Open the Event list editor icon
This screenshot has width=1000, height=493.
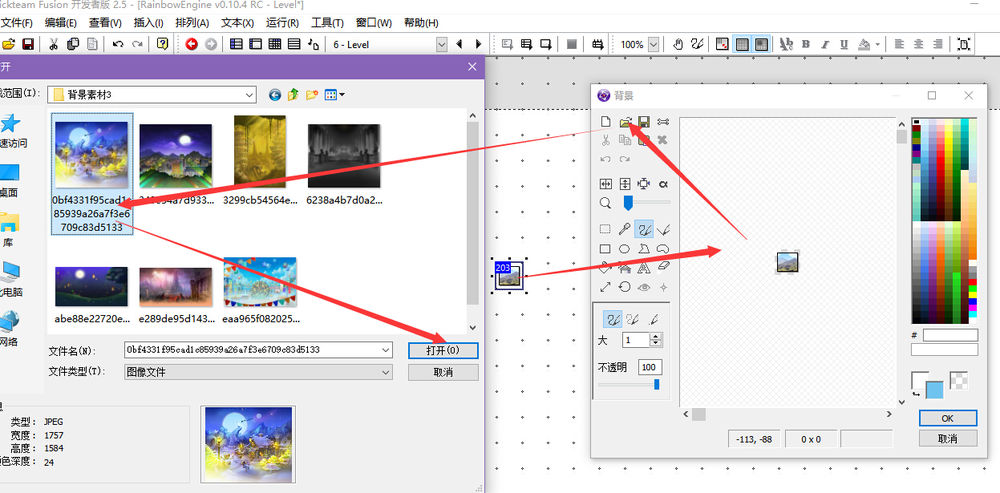point(294,44)
